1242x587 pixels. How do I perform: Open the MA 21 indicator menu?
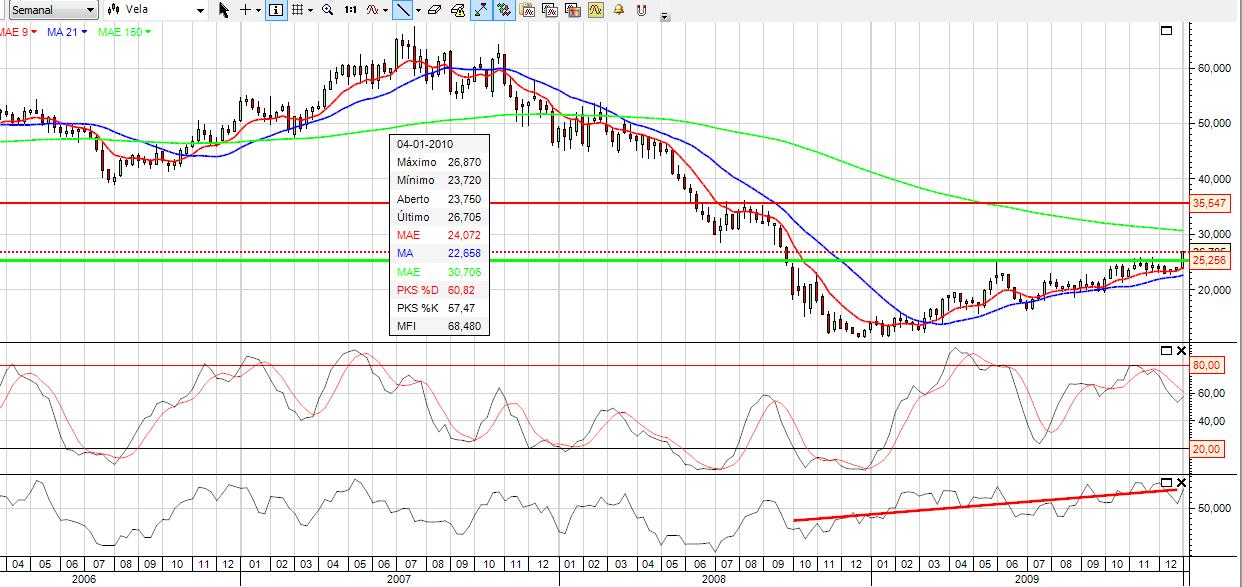[67, 32]
